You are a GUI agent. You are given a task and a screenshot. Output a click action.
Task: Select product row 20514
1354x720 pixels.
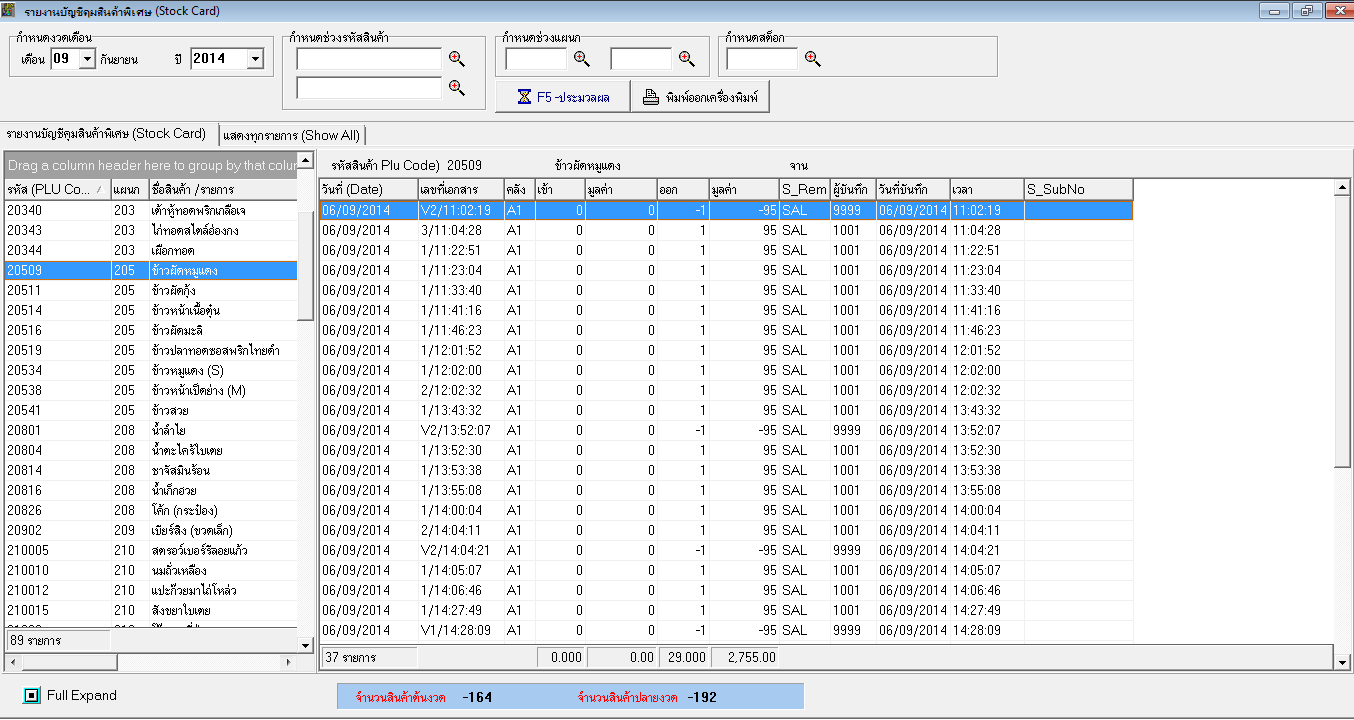pos(151,310)
